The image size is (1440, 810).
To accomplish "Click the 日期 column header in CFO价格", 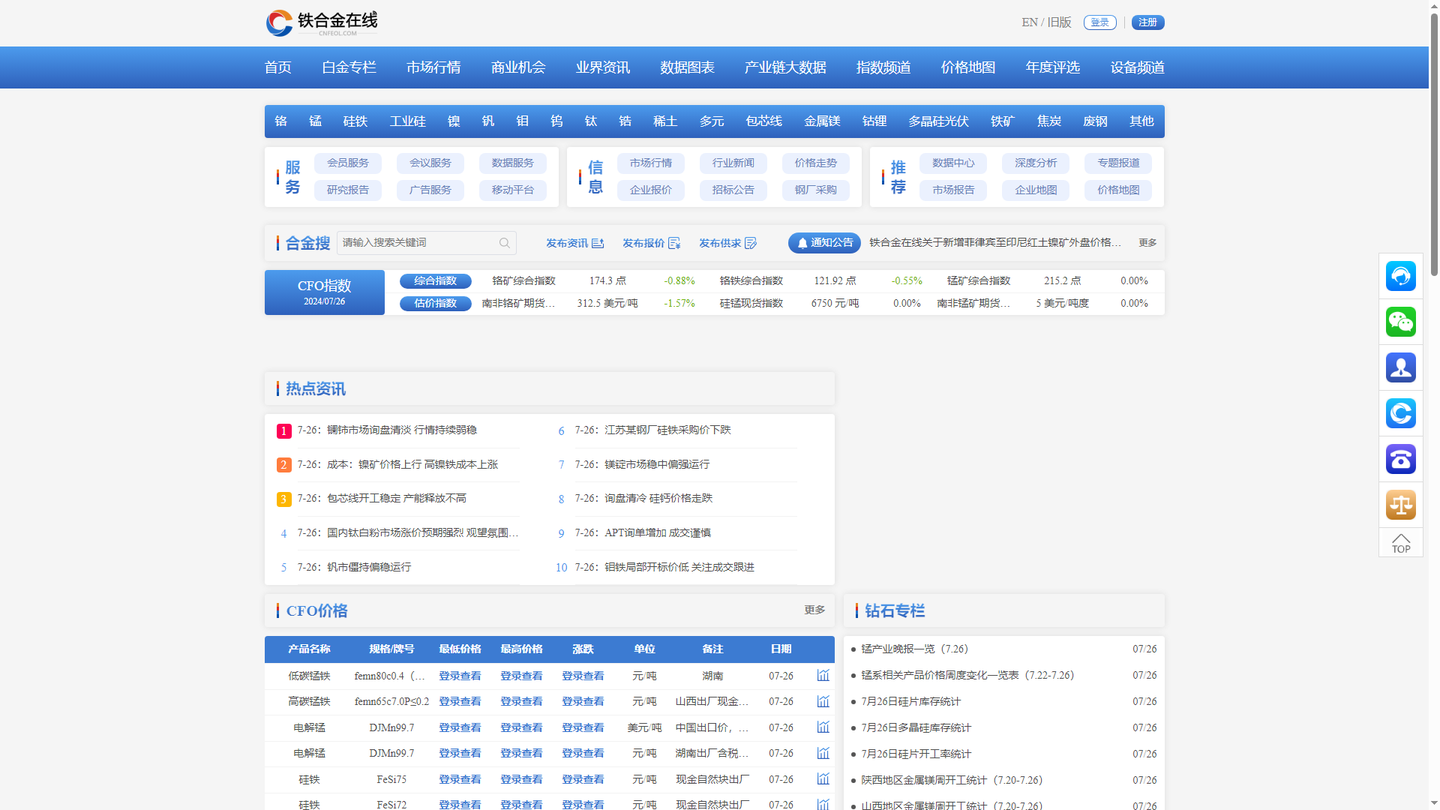I will pyautogui.click(x=781, y=649).
